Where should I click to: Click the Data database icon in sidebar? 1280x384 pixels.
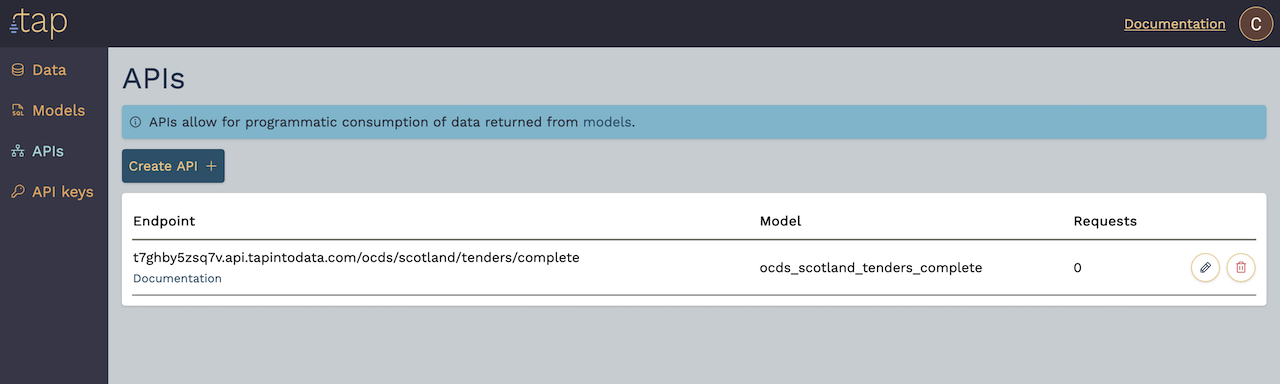point(17,70)
